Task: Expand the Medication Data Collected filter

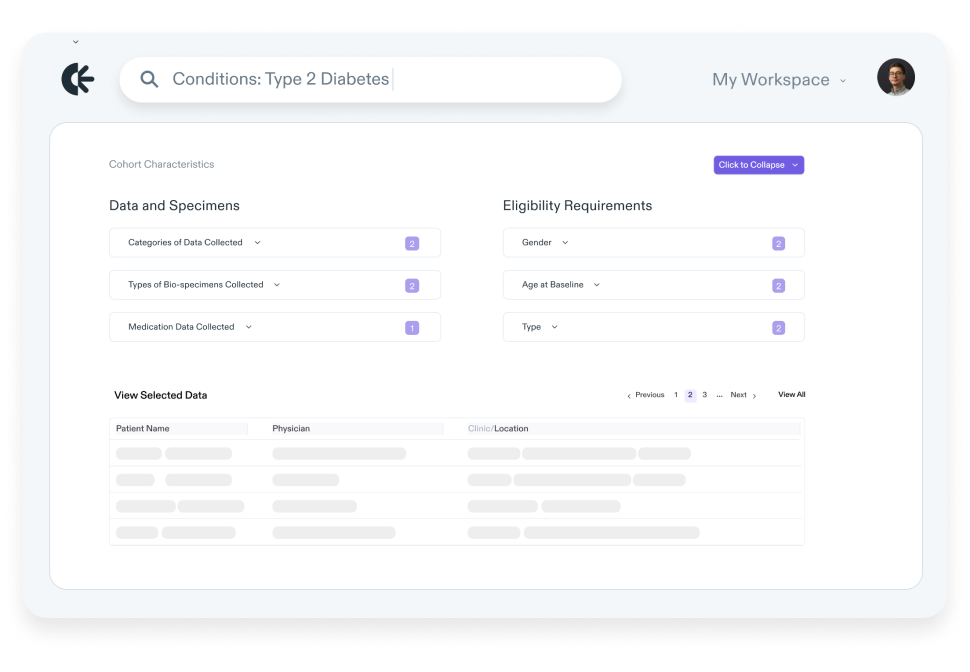Action: (250, 327)
